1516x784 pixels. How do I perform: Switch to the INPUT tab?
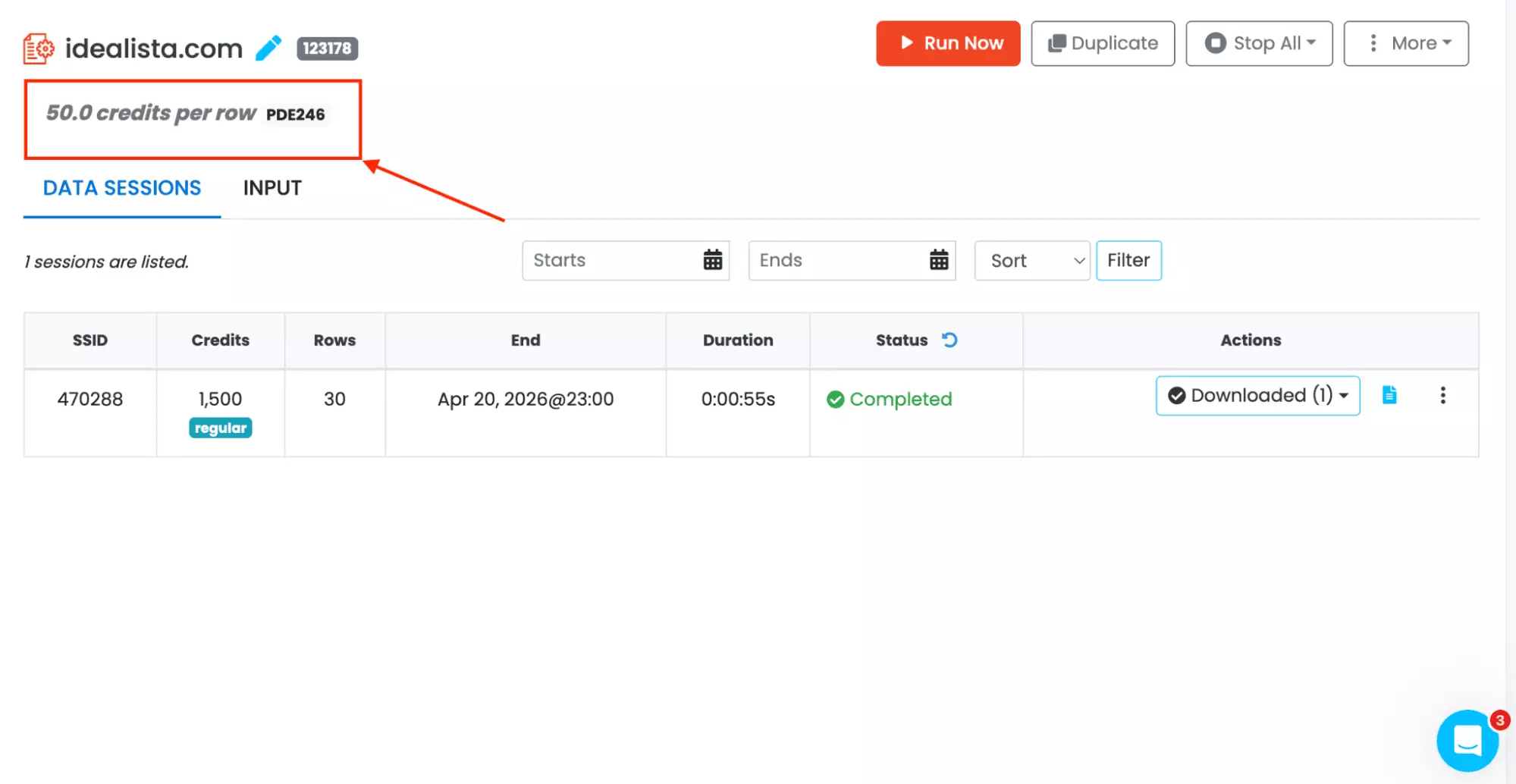[272, 188]
